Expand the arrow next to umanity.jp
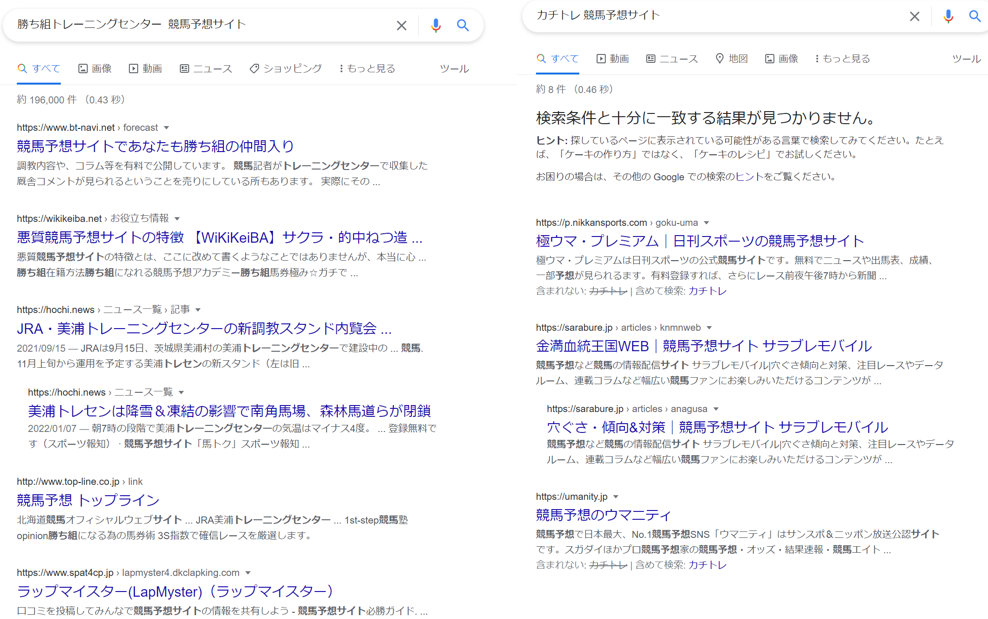The height and width of the screenshot is (619, 988). pyautogui.click(x=616, y=497)
